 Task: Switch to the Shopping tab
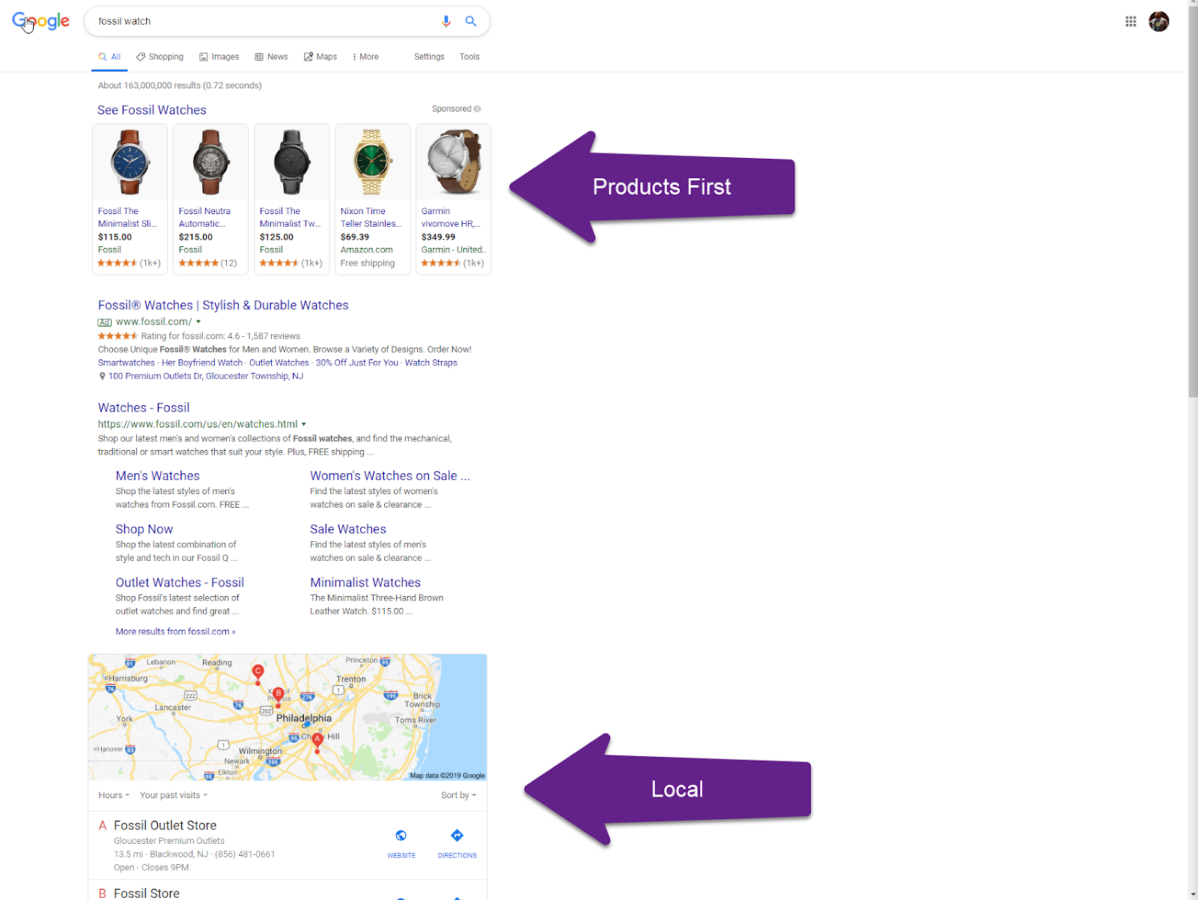pyautogui.click(x=160, y=57)
